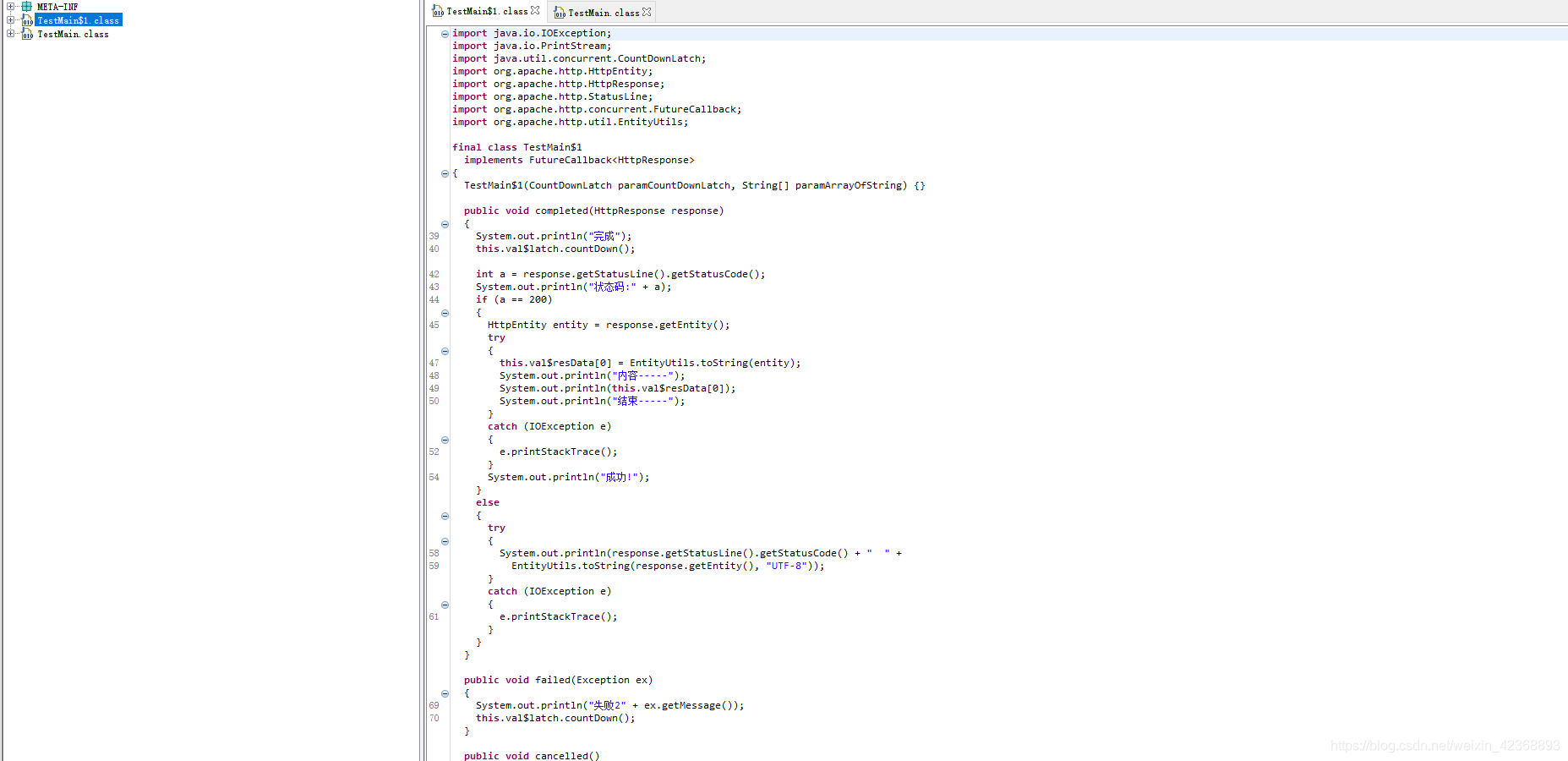Click the TestMain$1 constructor line

[x=695, y=185]
